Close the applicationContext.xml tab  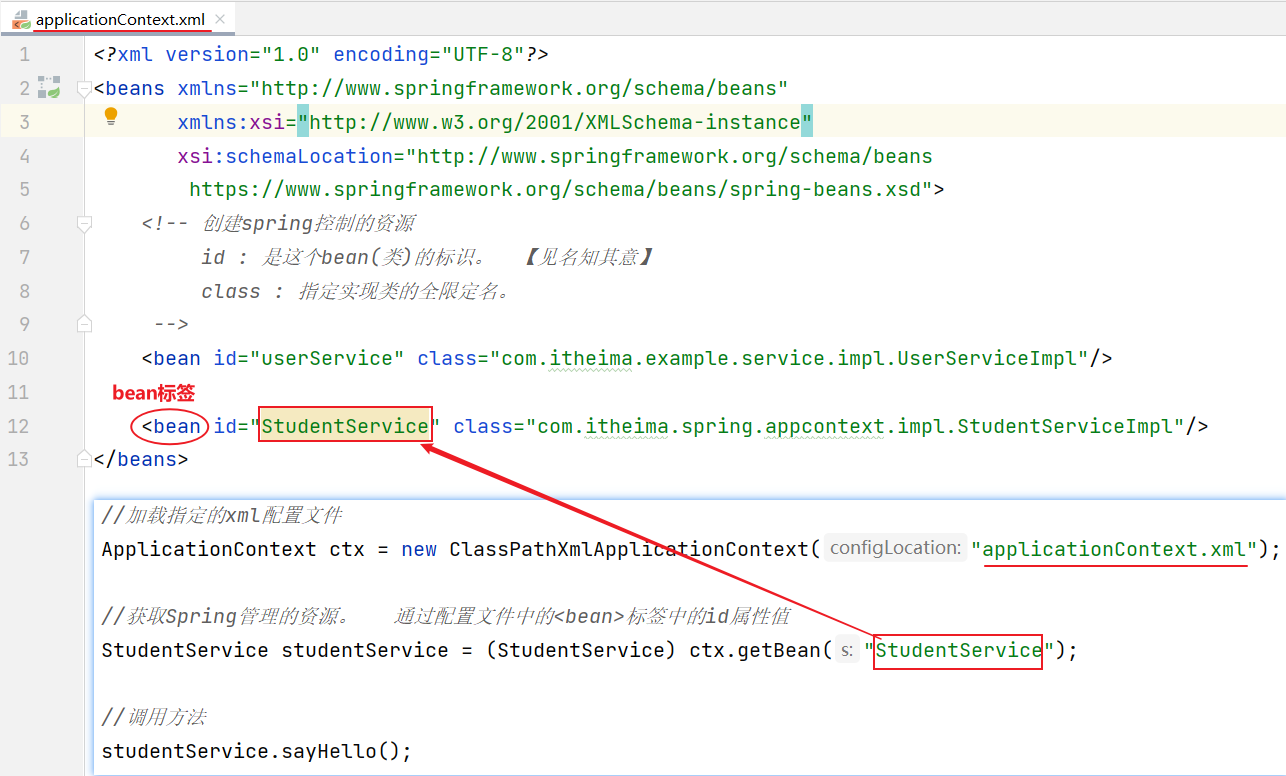[220, 19]
